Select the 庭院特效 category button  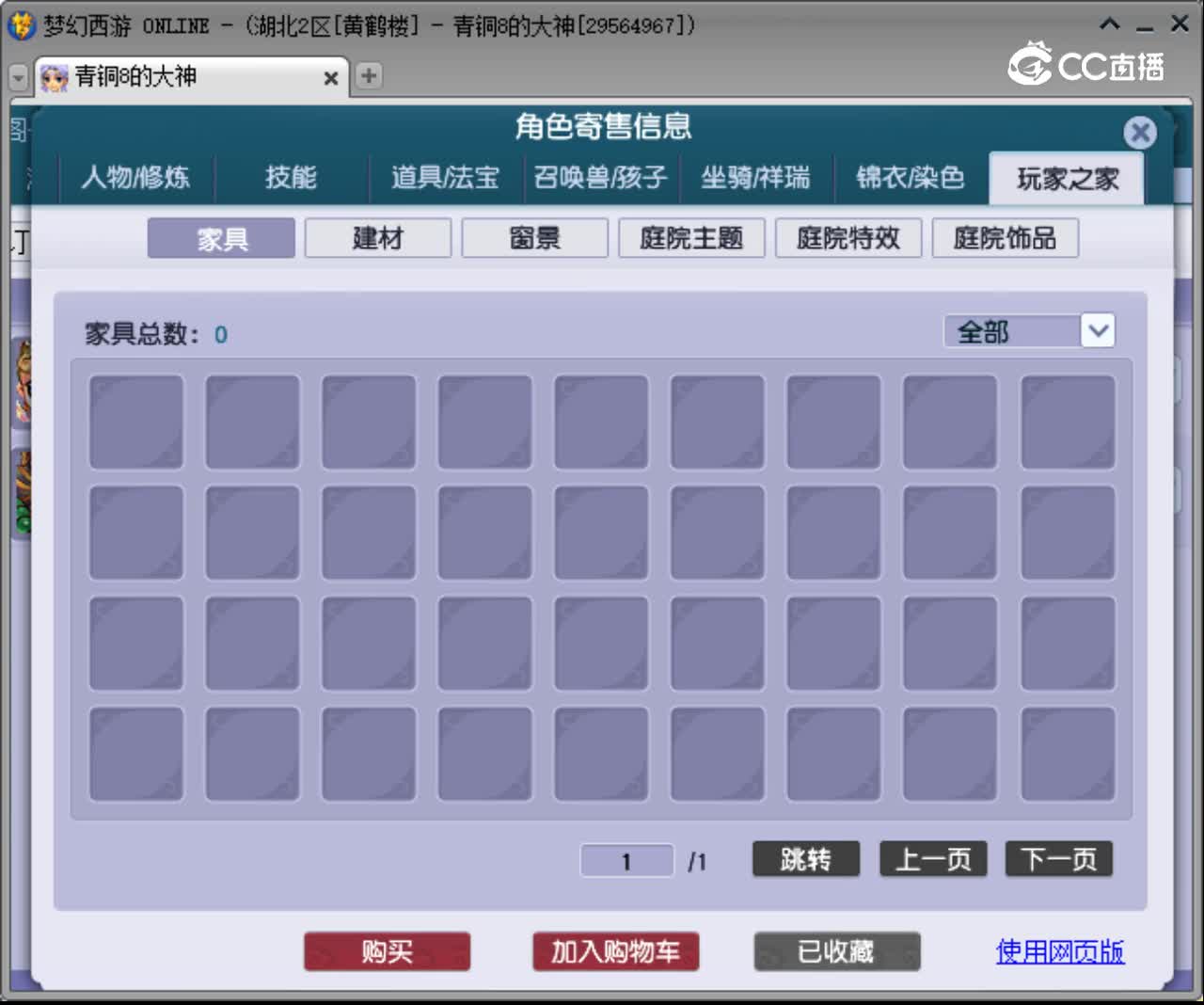coord(848,238)
